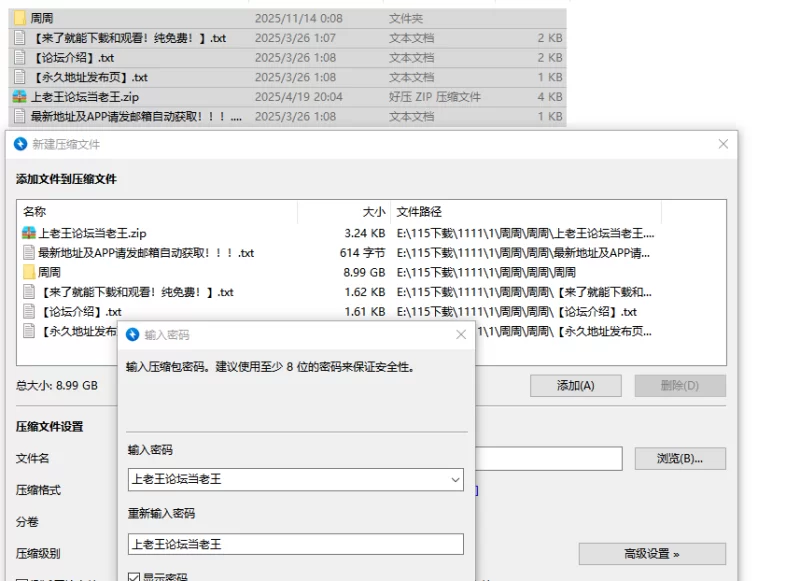Click the 重新输入密码 confirm field

click(296, 544)
